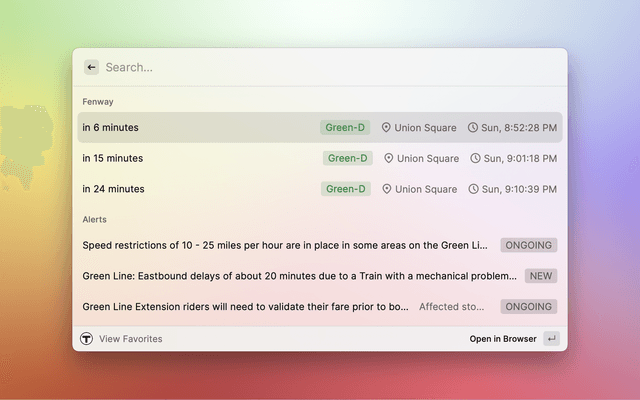Viewport: 640px width, 400px height.
Task: Open the speed restrictions alert
Action: tap(285, 245)
